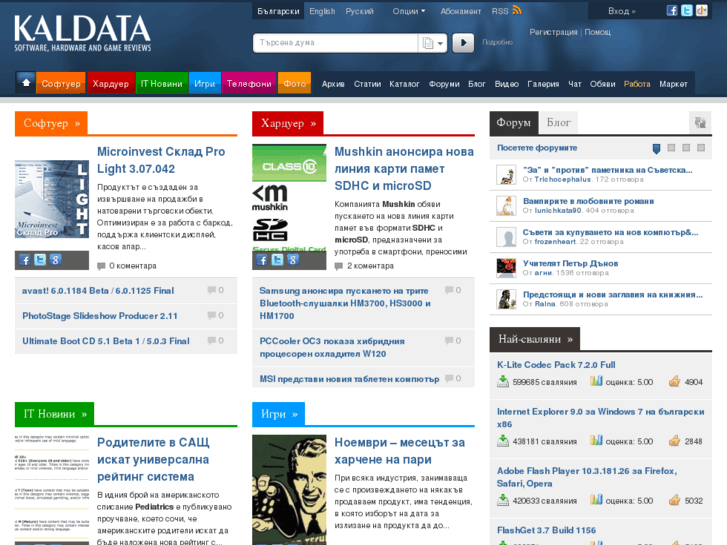727x545 pixels.
Task: Open Twitter icon in top header
Action: (687, 10)
